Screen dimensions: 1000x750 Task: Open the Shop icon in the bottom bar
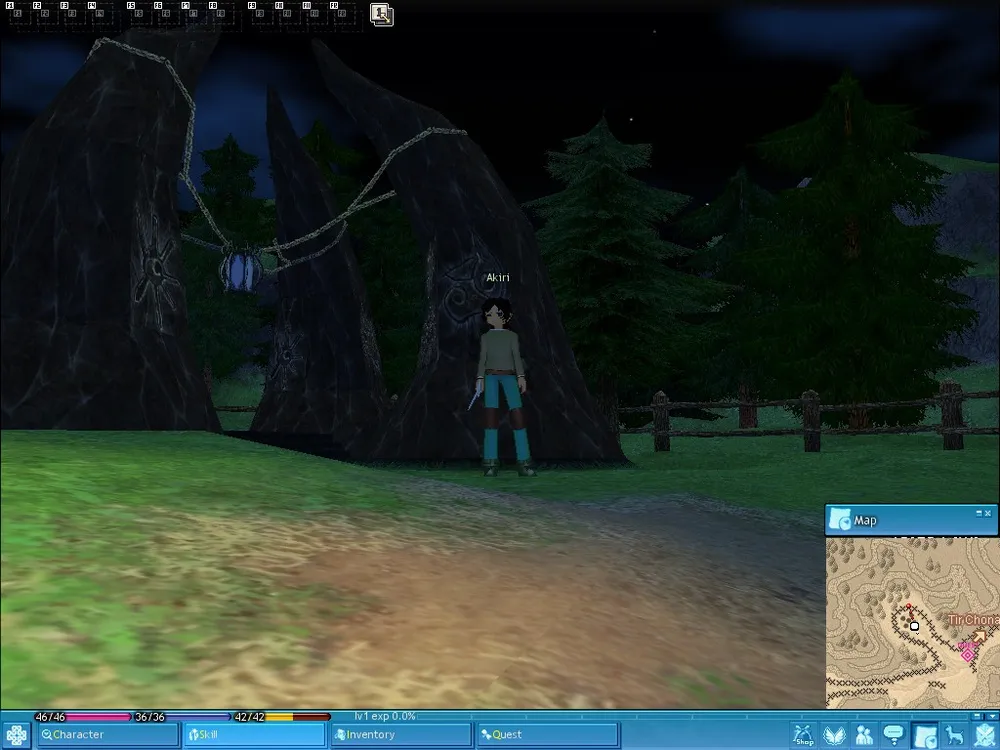coord(804,735)
